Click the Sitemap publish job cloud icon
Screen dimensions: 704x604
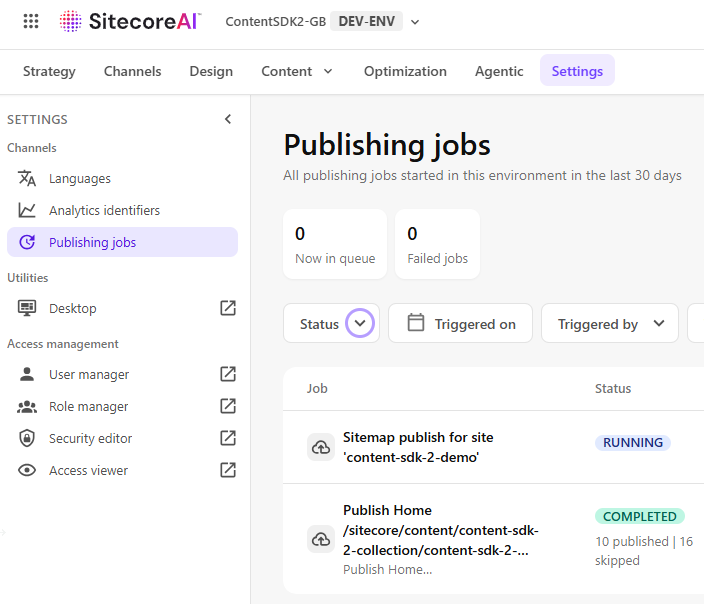pos(321,447)
